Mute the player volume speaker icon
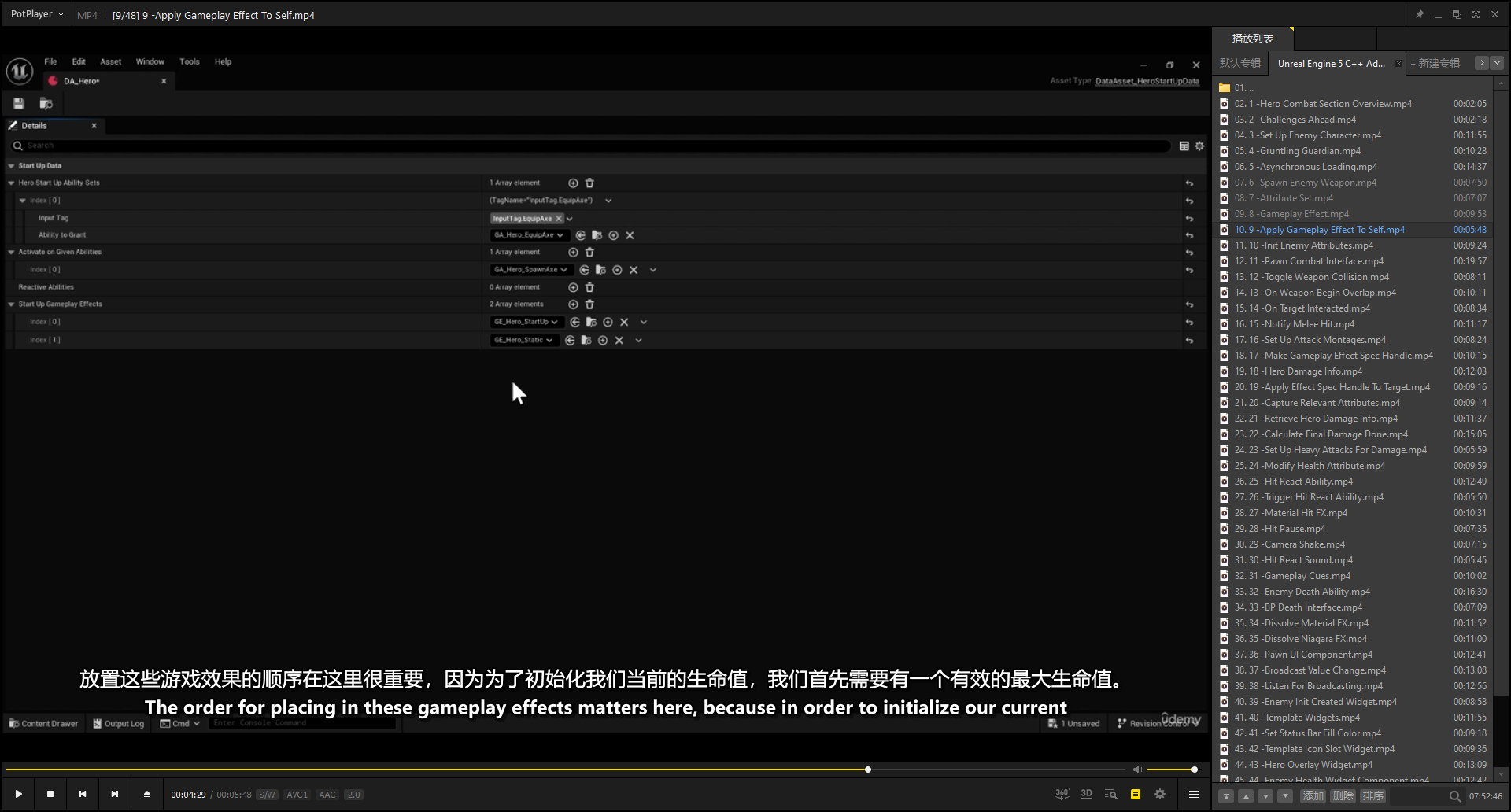 tap(1137, 770)
